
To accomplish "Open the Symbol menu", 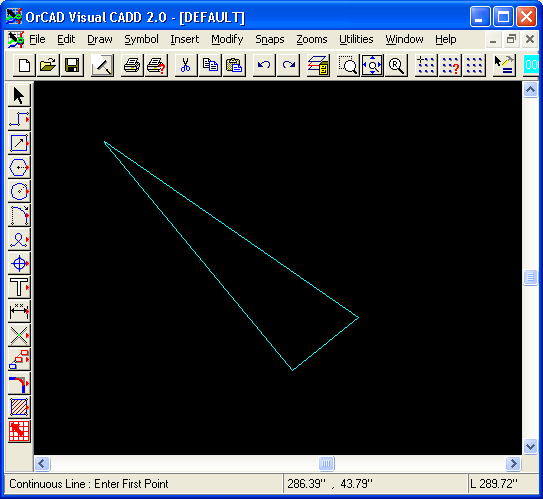I will point(141,39).
